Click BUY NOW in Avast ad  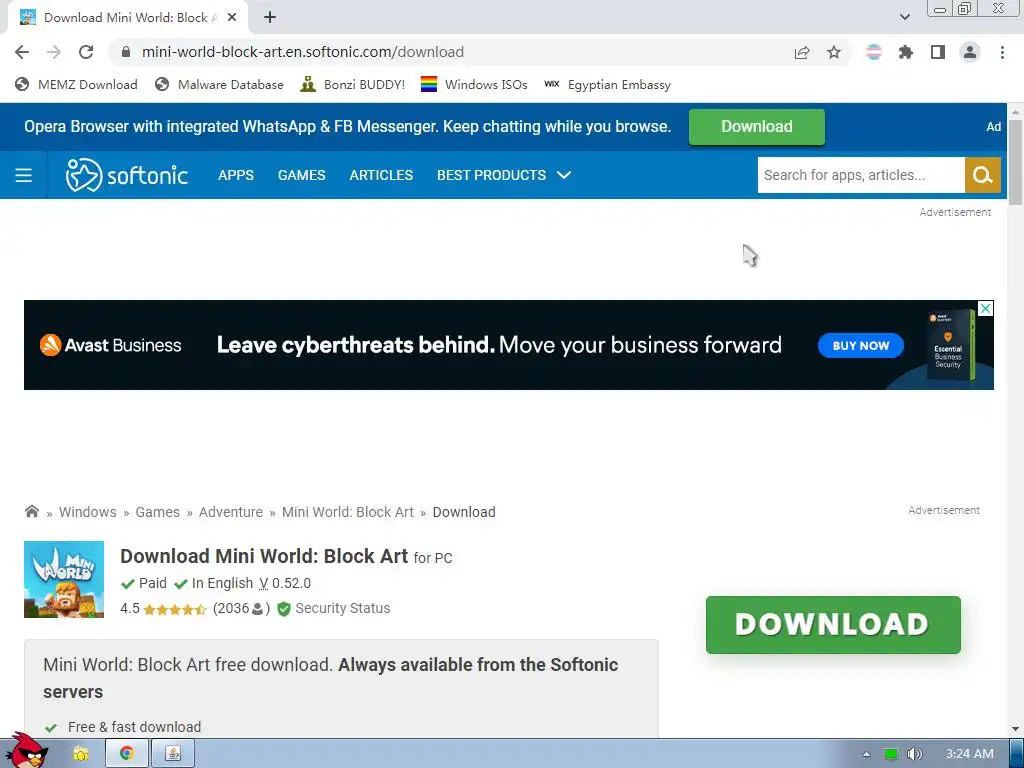[861, 345]
